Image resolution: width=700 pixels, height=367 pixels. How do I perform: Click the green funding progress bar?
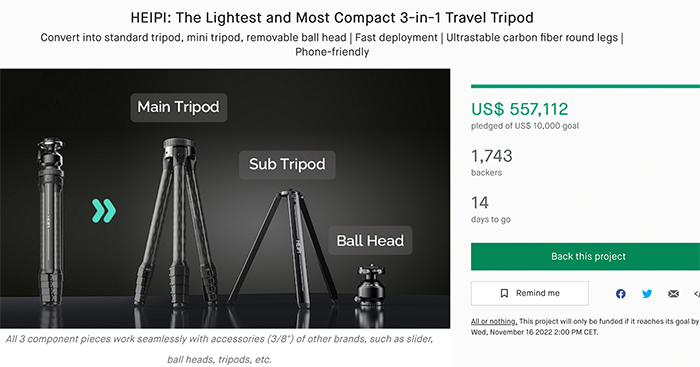click(585, 86)
